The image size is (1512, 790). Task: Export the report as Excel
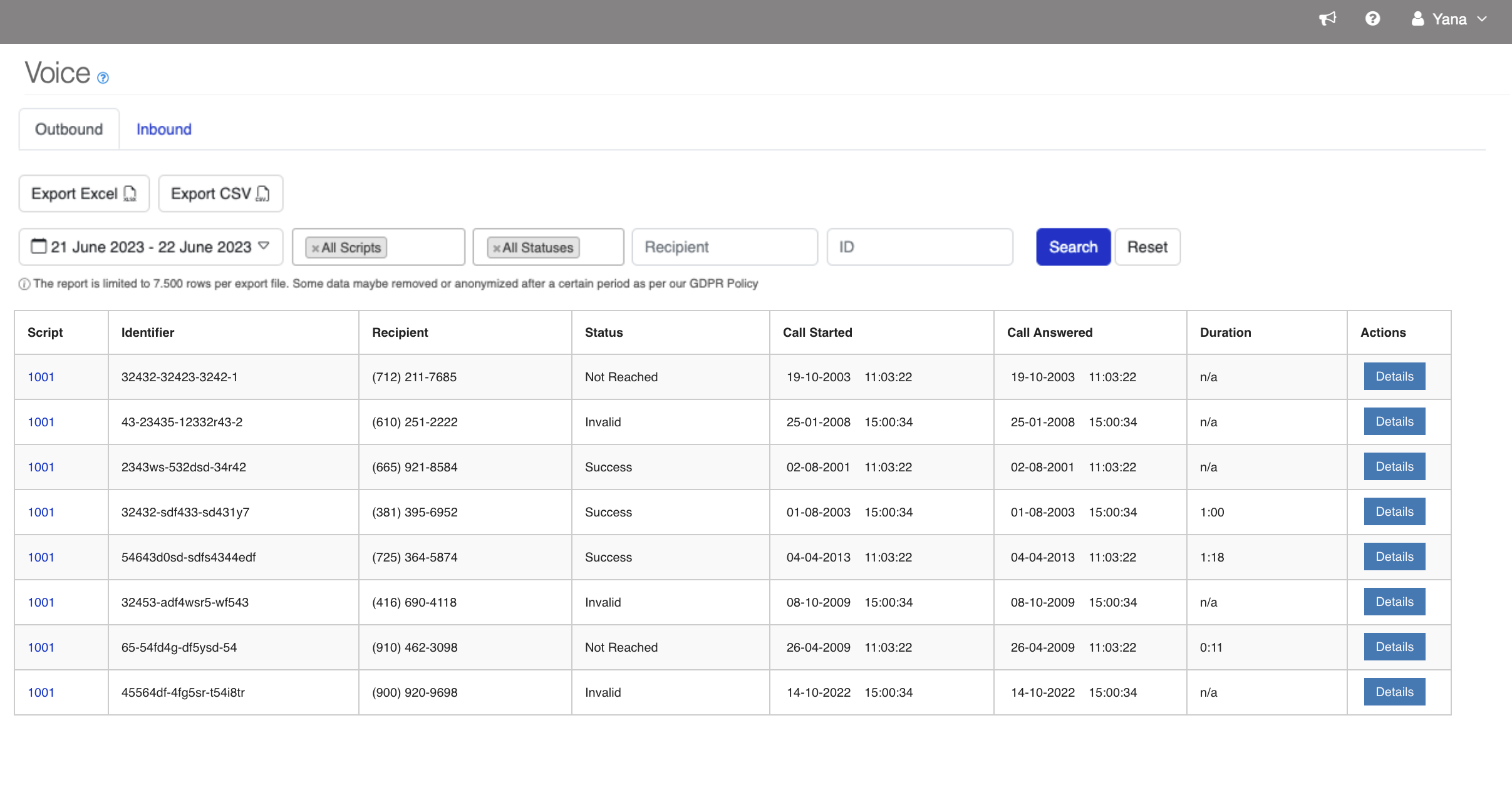coord(84,193)
